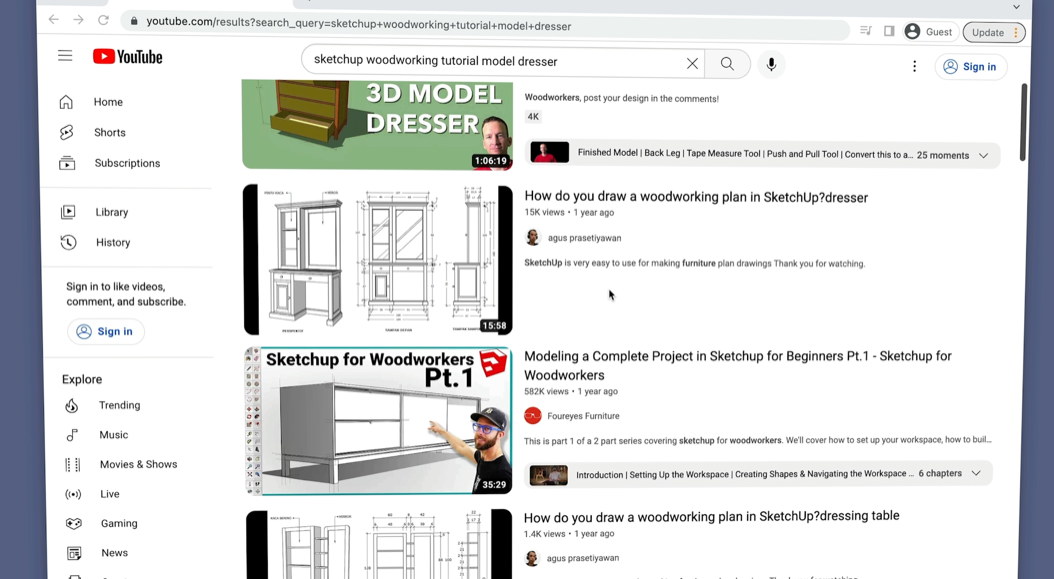Click the browser address bar URL
This screenshot has width=1054, height=579.
tap(358, 24)
